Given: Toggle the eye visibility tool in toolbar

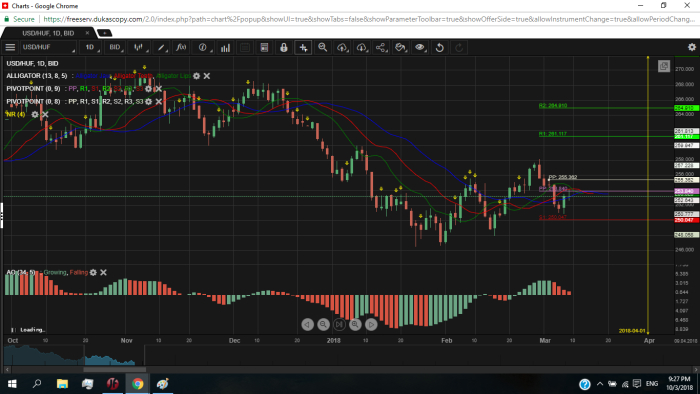Looking at the screenshot, I should click(420, 47).
